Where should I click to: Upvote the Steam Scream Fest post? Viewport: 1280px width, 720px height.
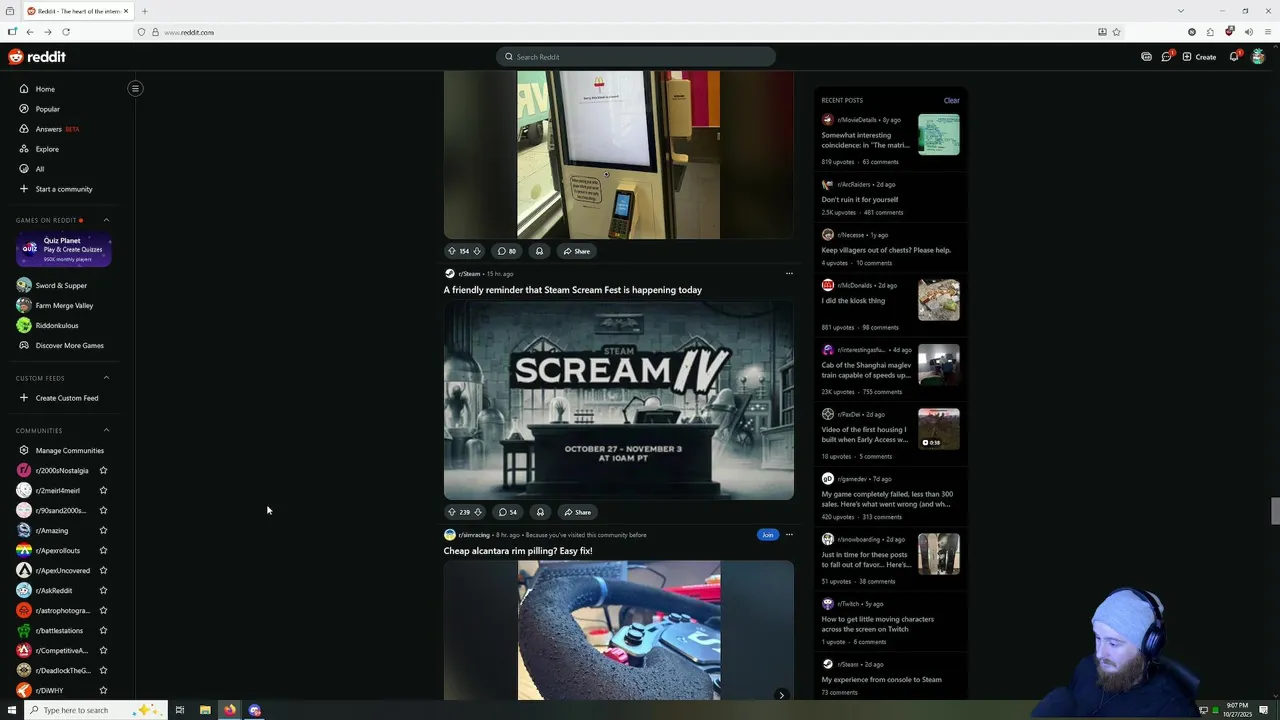pyautogui.click(x=451, y=512)
